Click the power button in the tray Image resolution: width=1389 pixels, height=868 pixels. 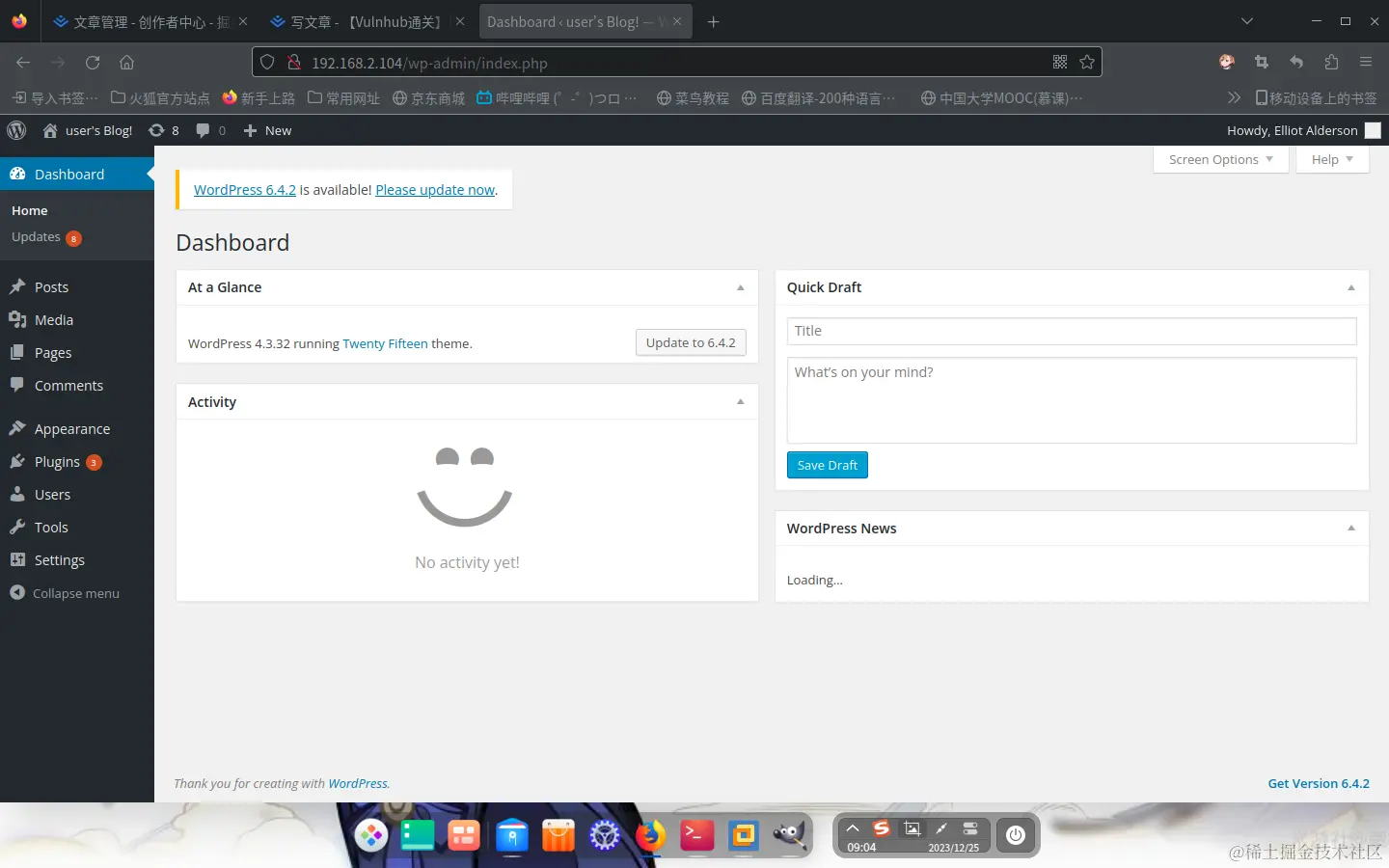(1016, 835)
